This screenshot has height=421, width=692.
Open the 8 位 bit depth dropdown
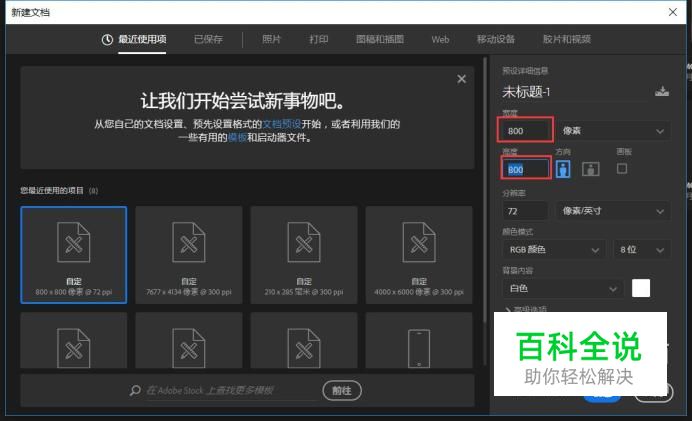641,250
